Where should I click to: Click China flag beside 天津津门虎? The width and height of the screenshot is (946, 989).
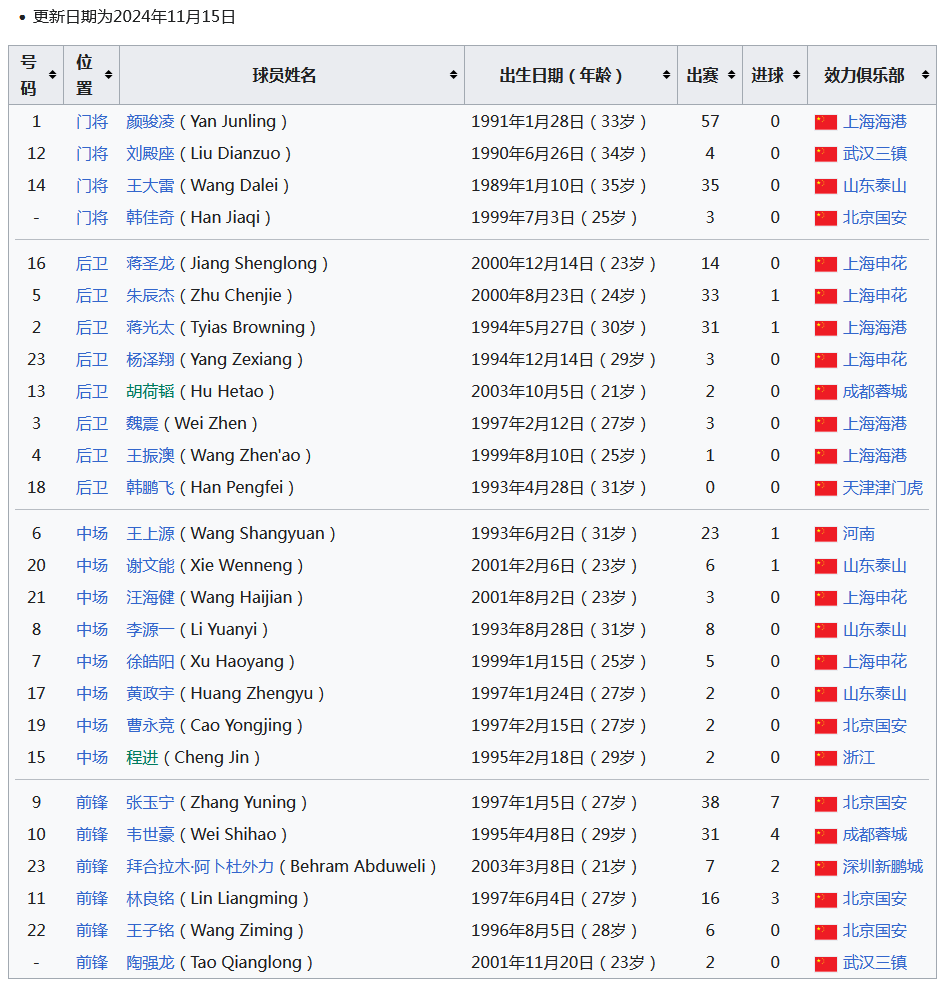click(826, 488)
